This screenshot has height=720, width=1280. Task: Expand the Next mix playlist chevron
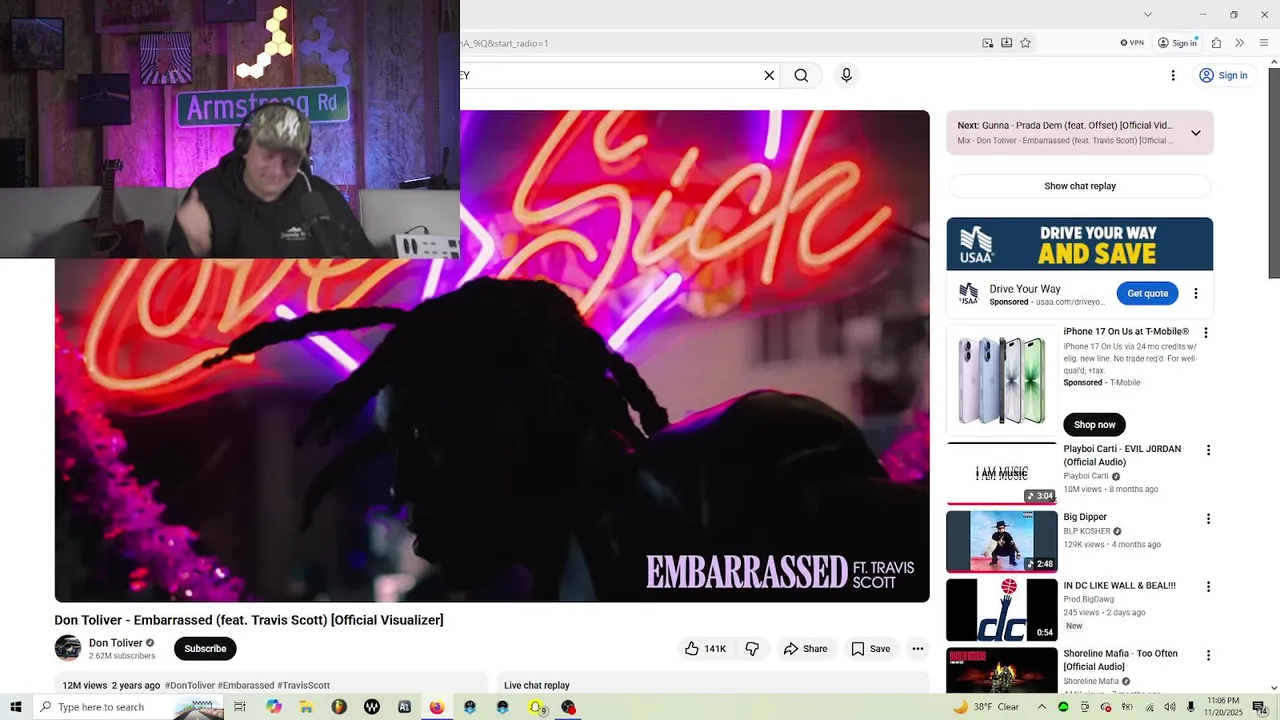[1195, 133]
